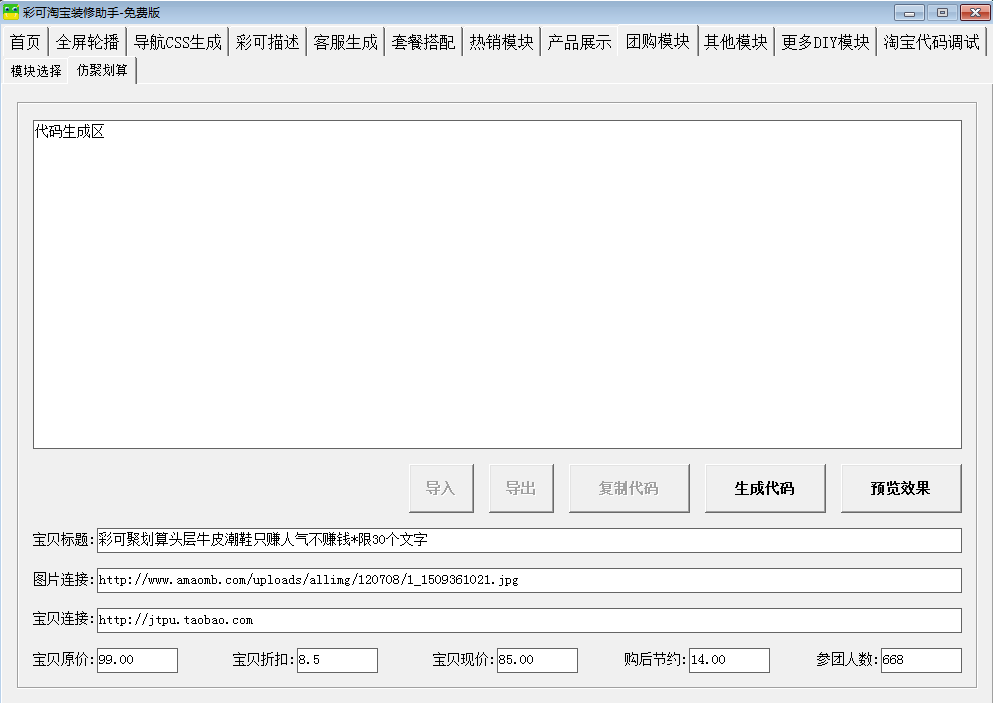
Task: Click the frog app icon in title bar
Action: [11, 12]
